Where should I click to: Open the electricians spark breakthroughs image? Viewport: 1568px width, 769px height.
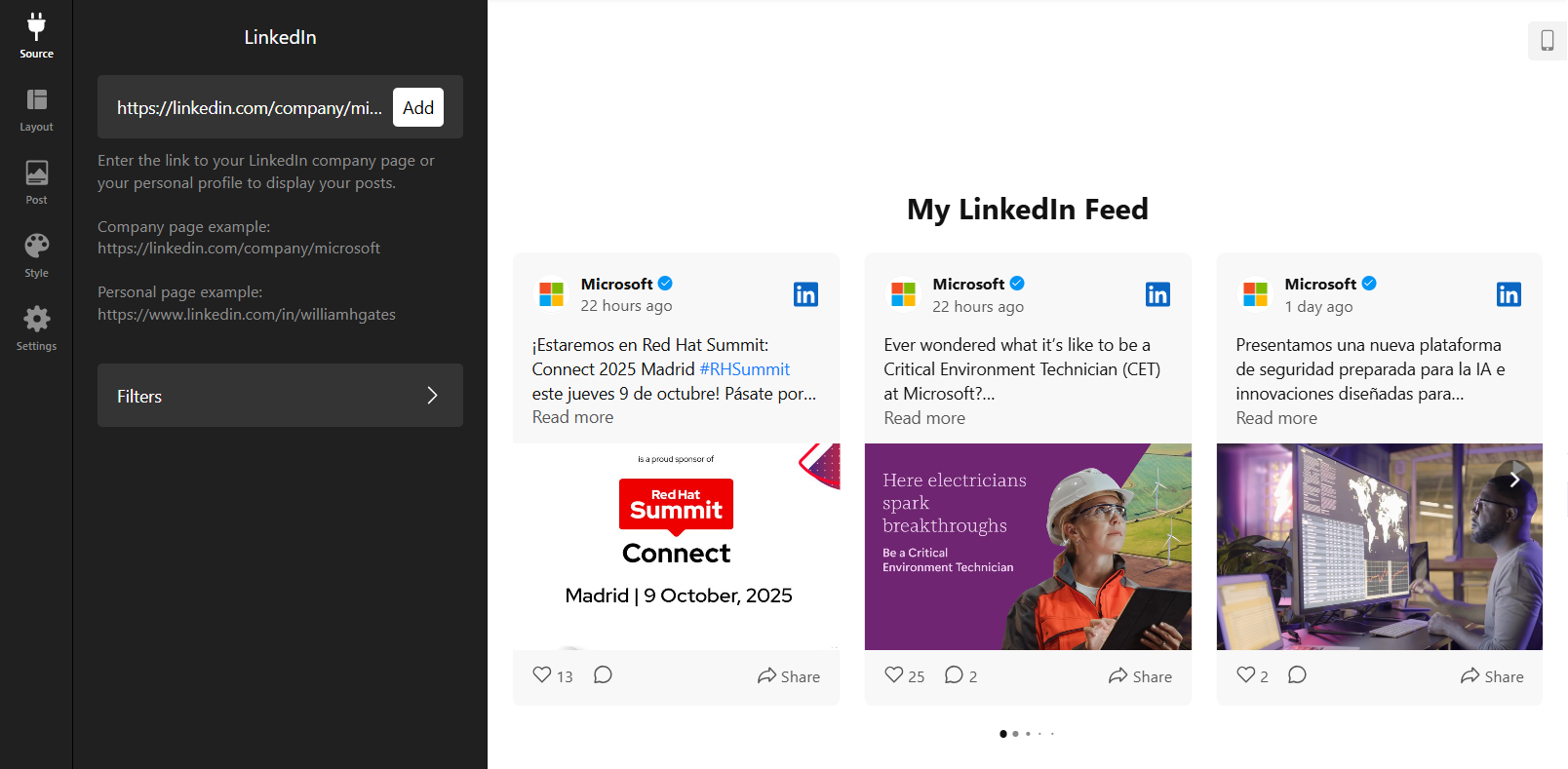[1028, 547]
